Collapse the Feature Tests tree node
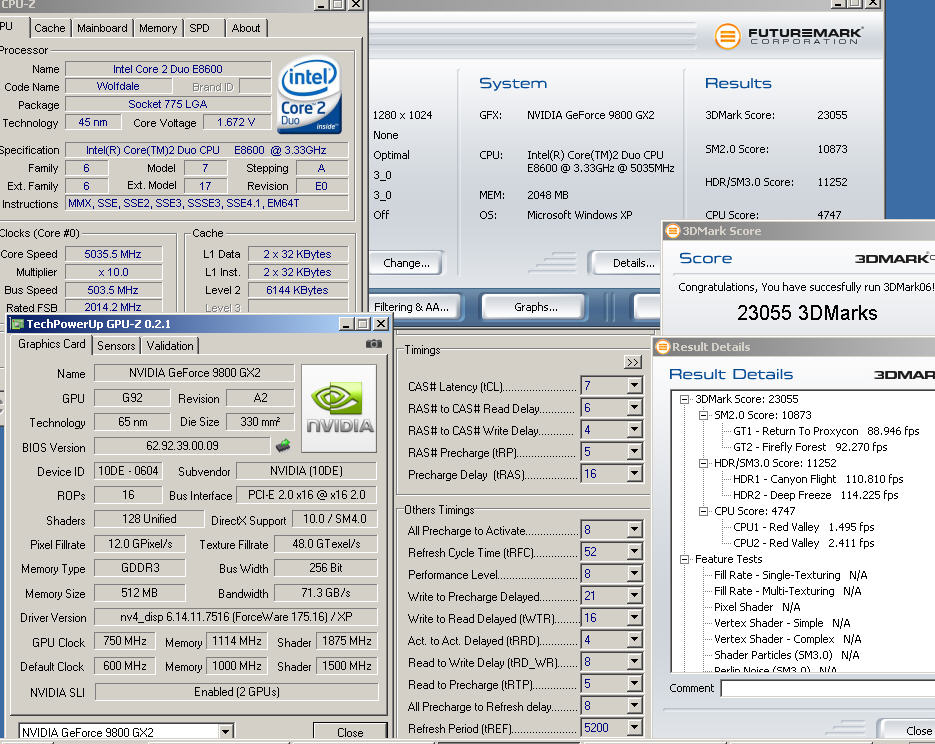935x744 pixels. click(x=685, y=559)
